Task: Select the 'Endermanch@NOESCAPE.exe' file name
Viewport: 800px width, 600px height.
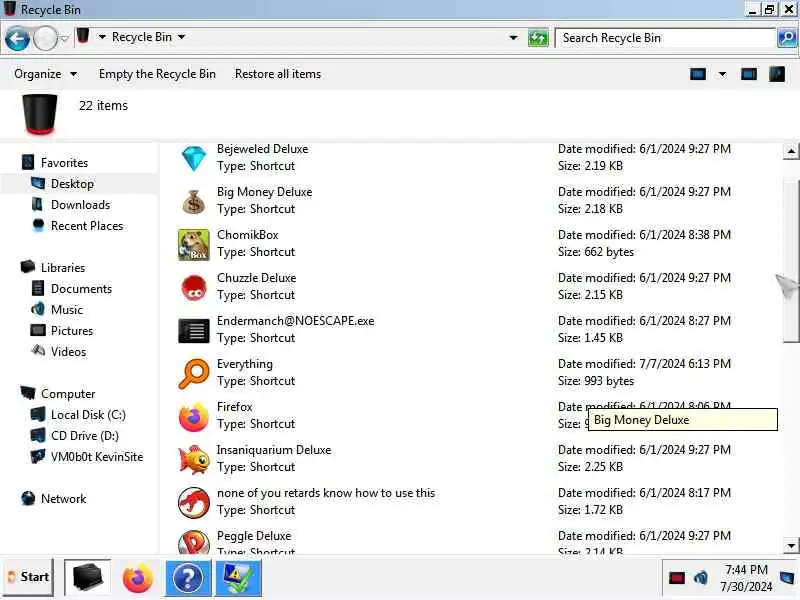Action: coord(295,321)
